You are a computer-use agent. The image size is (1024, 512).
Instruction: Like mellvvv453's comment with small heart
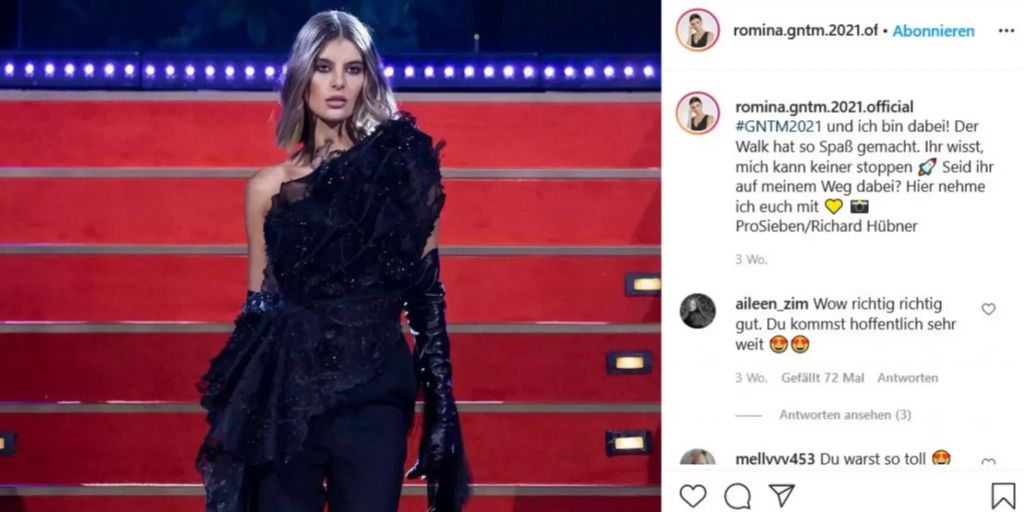(989, 462)
